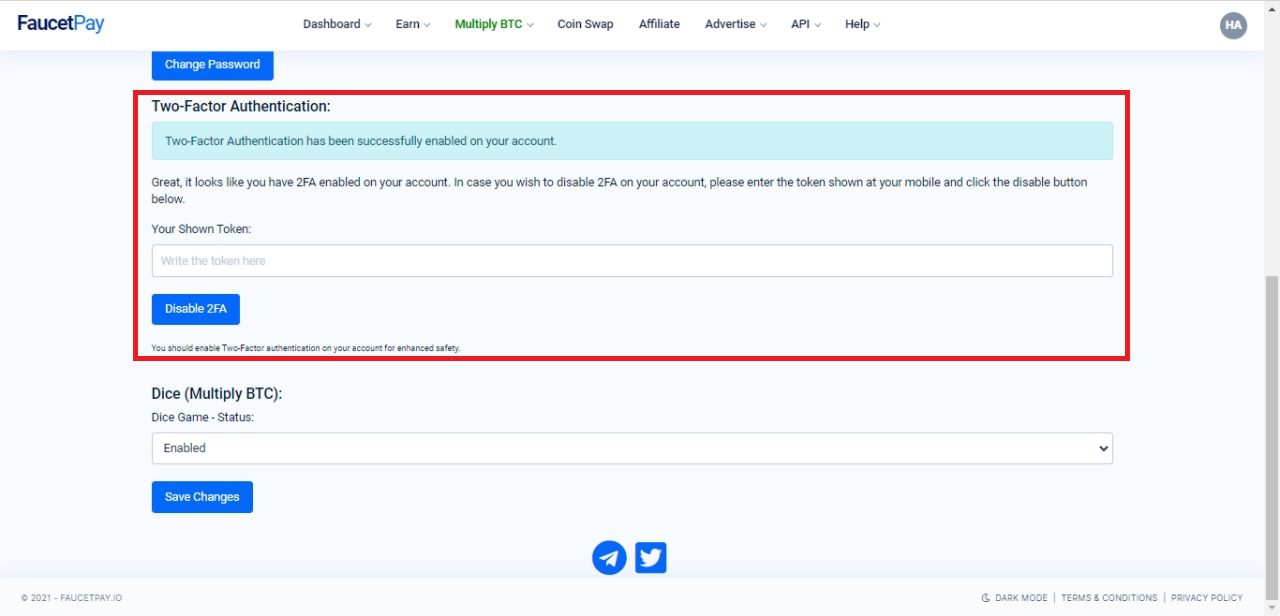The image size is (1280, 616).
Task: Open the Telegram channel icon
Action: pos(609,557)
